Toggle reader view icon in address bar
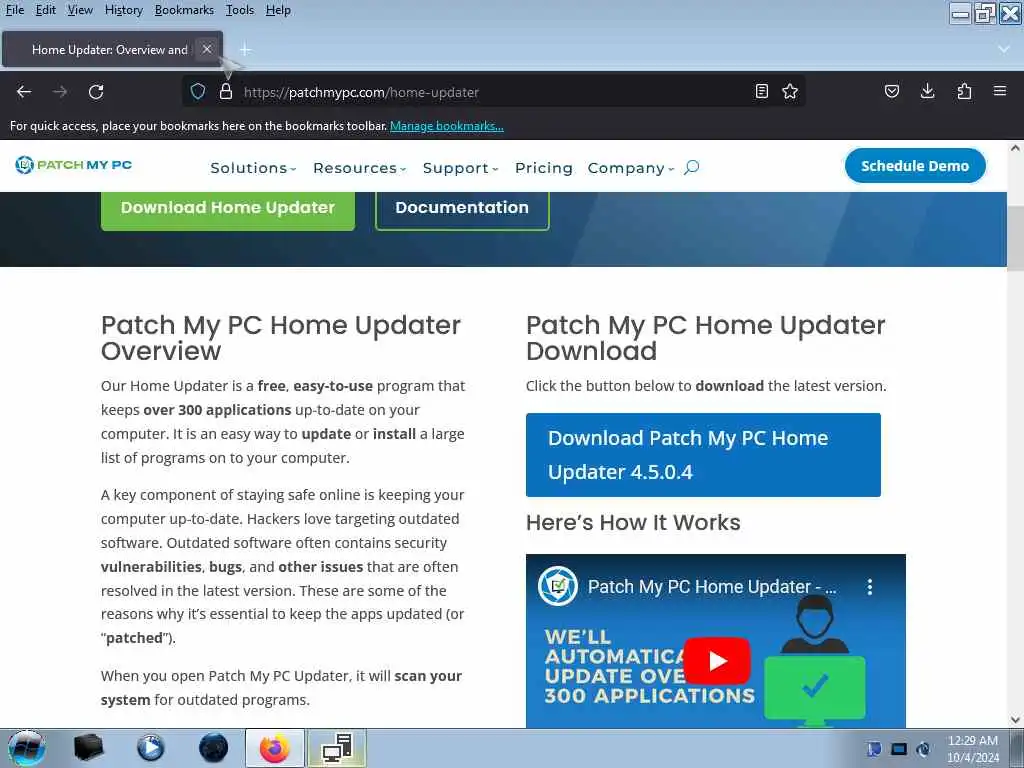1024x768 pixels. (761, 91)
